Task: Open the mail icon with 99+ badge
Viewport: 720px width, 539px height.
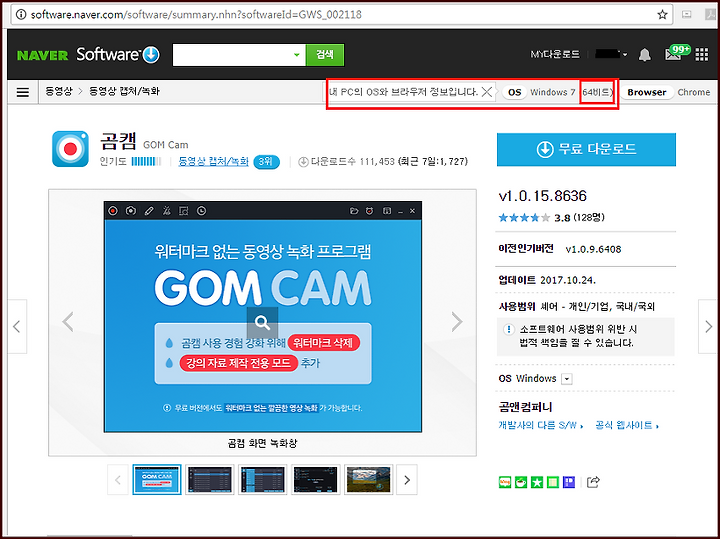Action: [677, 53]
